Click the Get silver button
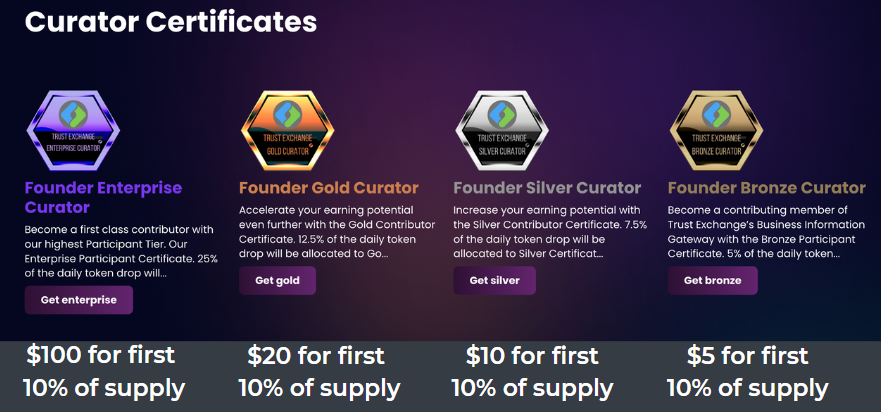 coord(494,280)
